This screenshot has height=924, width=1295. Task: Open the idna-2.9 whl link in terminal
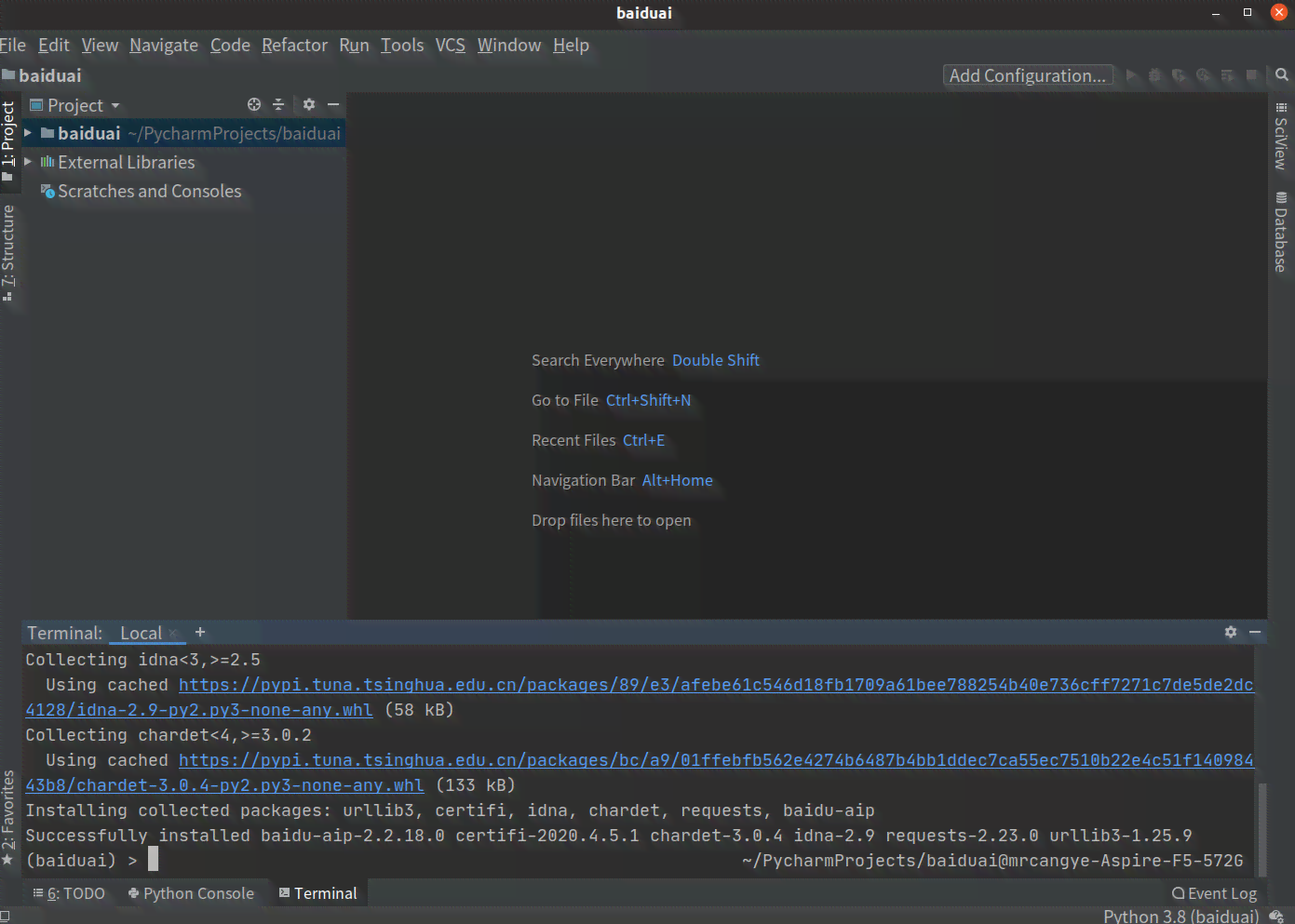pyautogui.click(x=198, y=710)
